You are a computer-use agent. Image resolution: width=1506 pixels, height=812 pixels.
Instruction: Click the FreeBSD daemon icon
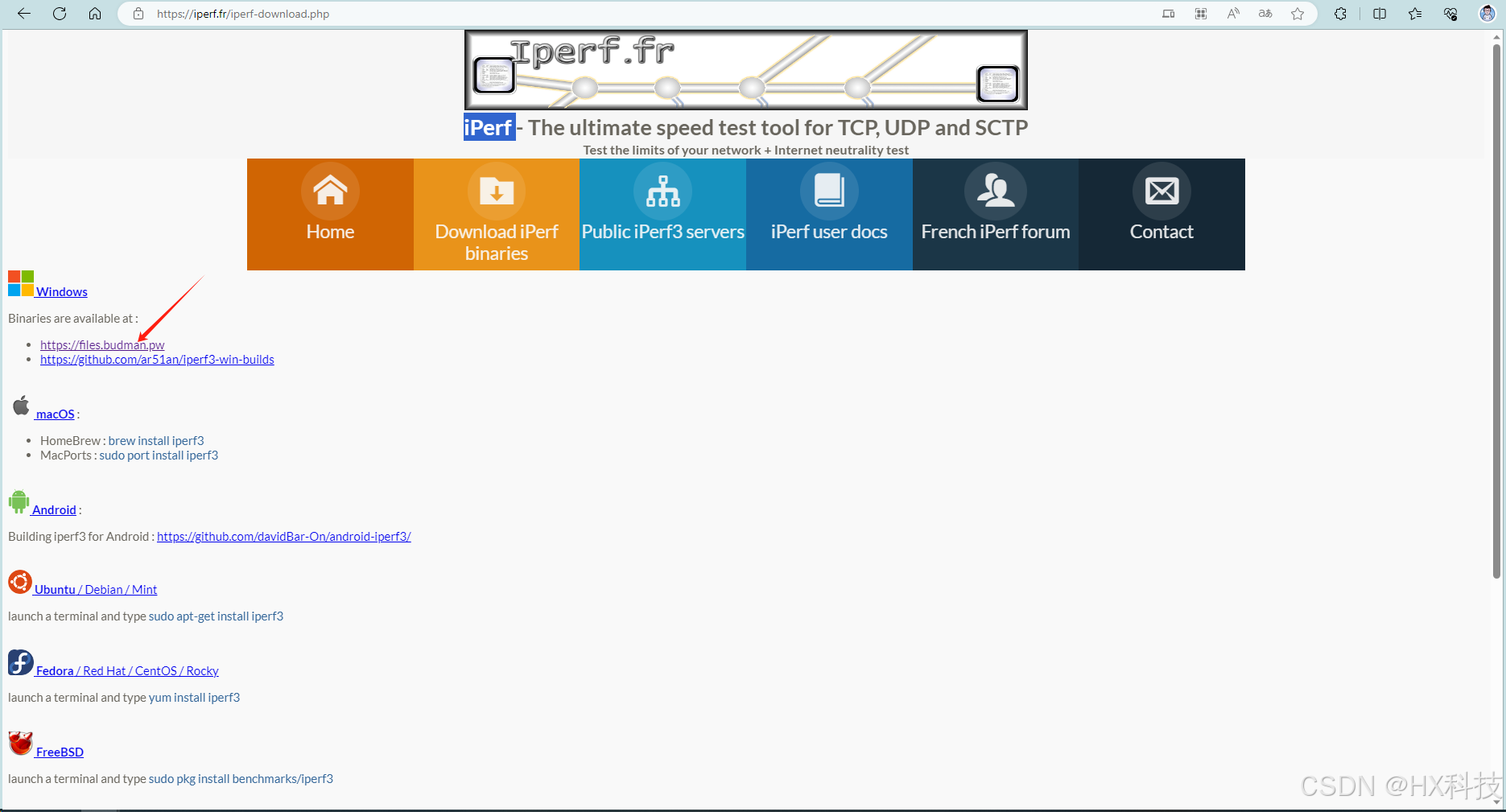click(21, 744)
